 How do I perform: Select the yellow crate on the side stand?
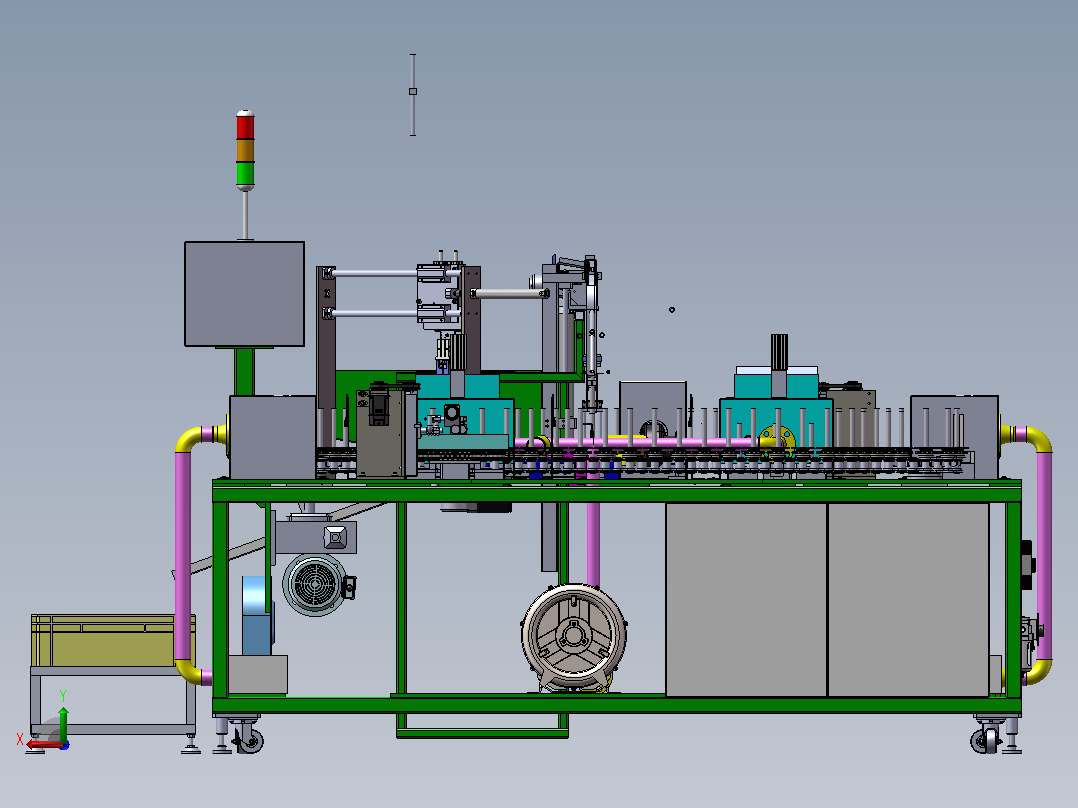113,640
